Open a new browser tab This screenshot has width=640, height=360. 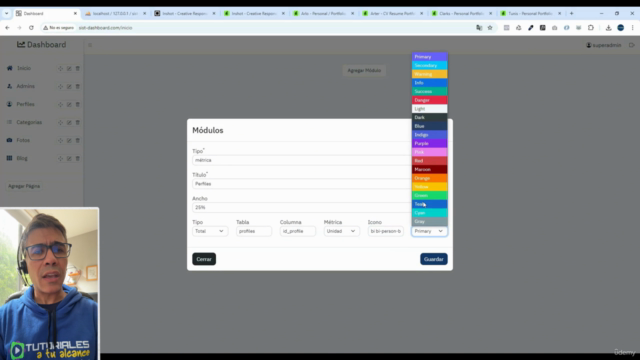pyautogui.click(x=571, y=13)
